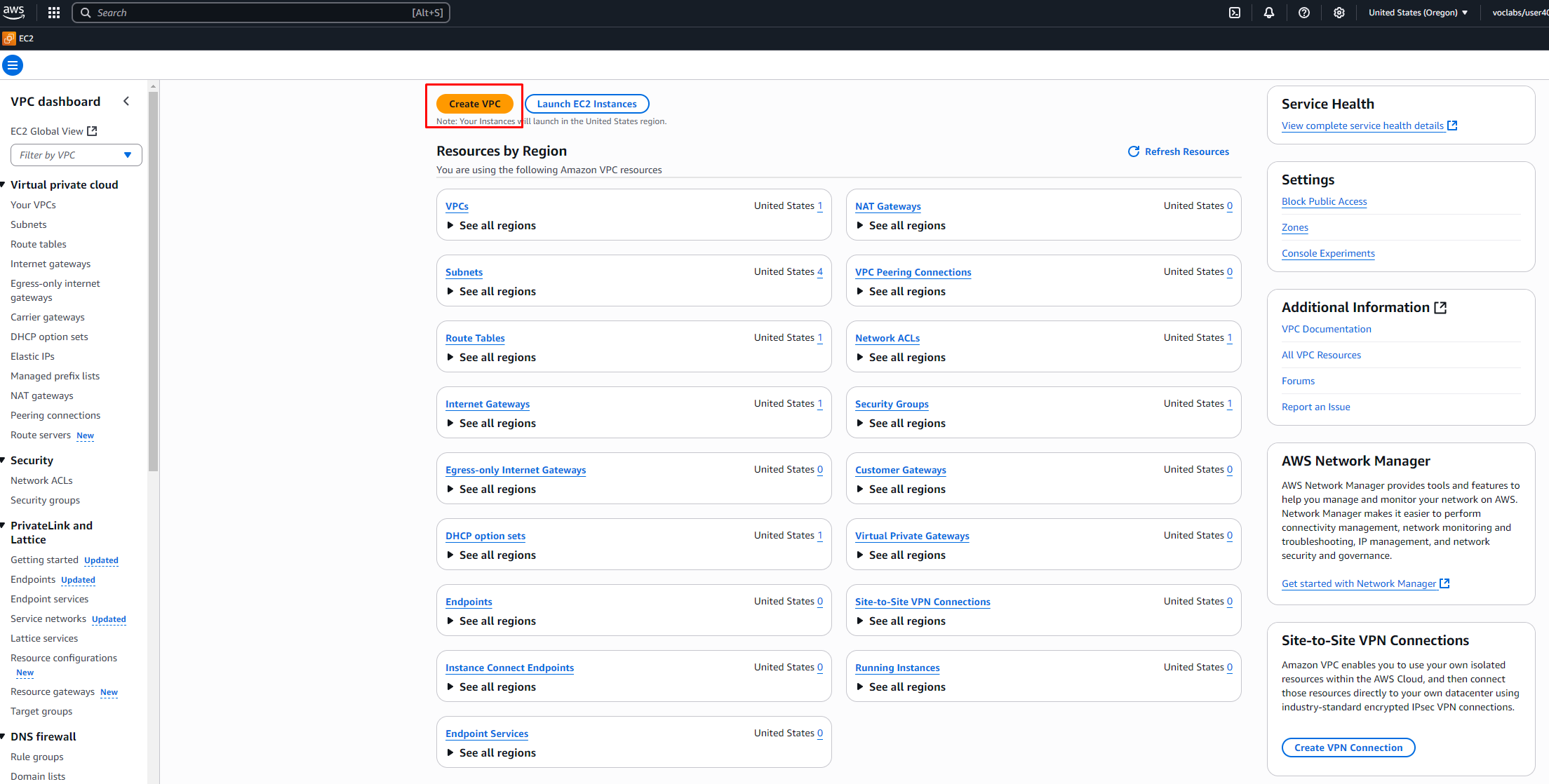Open the Network ACLs card link
This screenshot has height=784, width=1549.
[x=887, y=338]
